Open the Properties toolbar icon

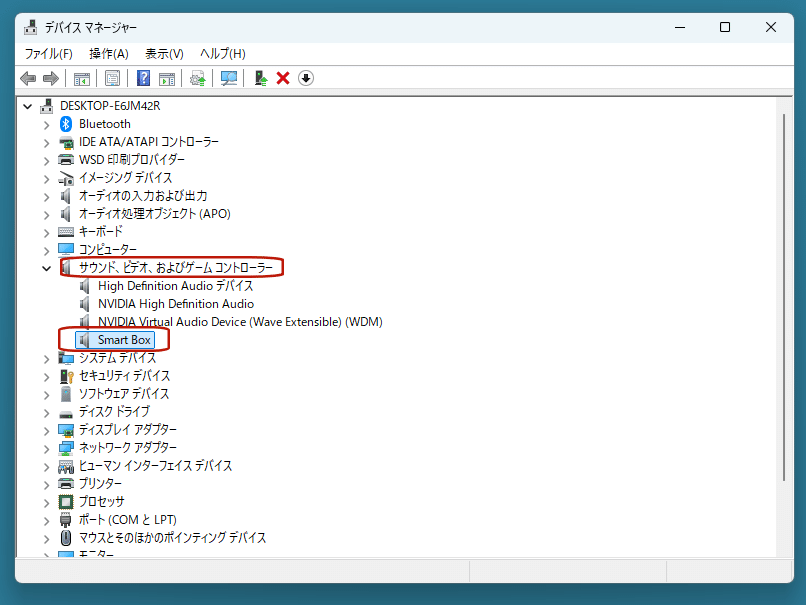click(112, 78)
